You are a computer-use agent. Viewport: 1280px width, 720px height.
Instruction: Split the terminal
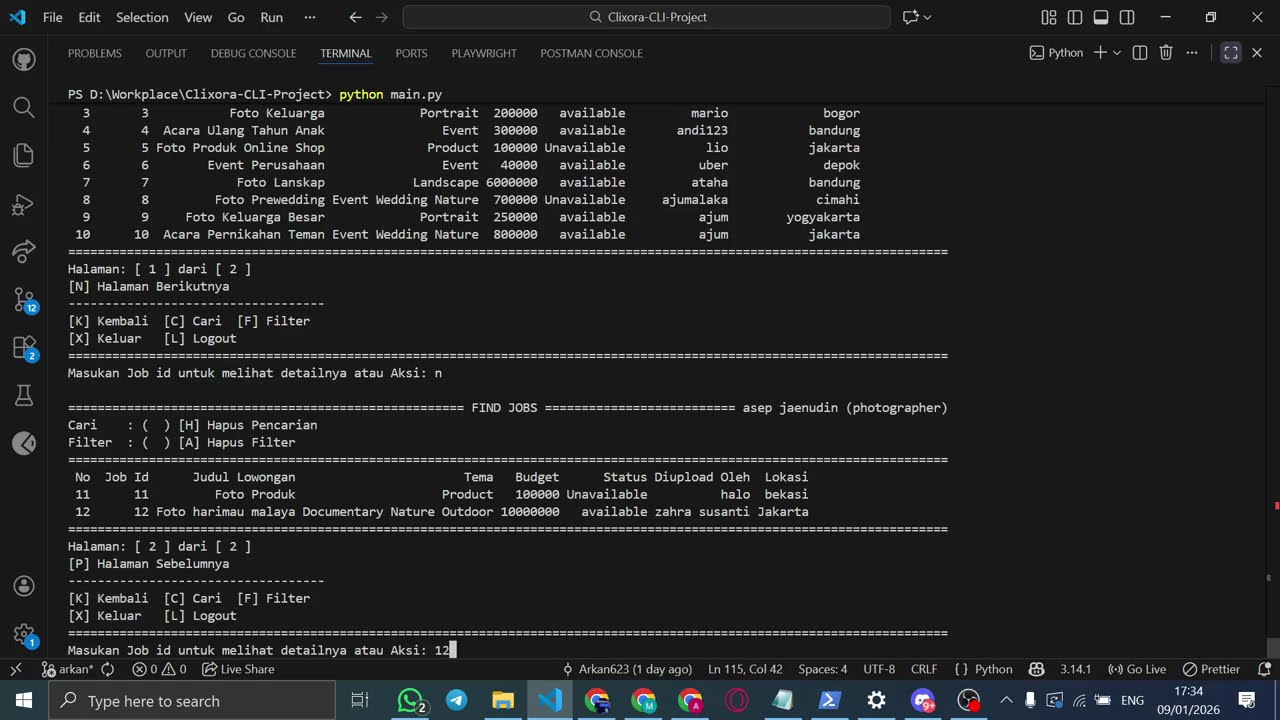[x=1140, y=53]
